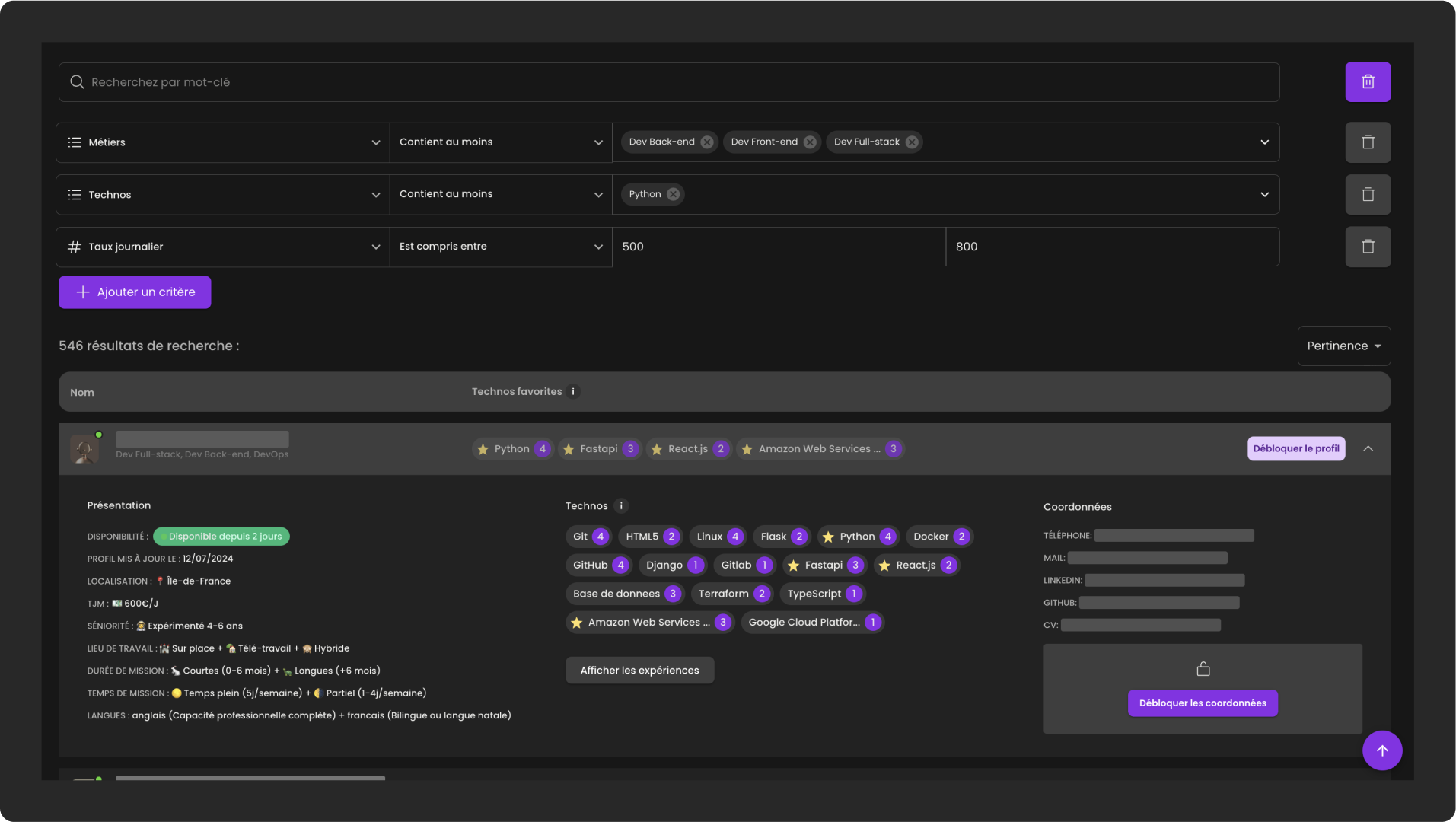
Task: Click the scroll-to-top arrow button
Action: [x=1382, y=750]
